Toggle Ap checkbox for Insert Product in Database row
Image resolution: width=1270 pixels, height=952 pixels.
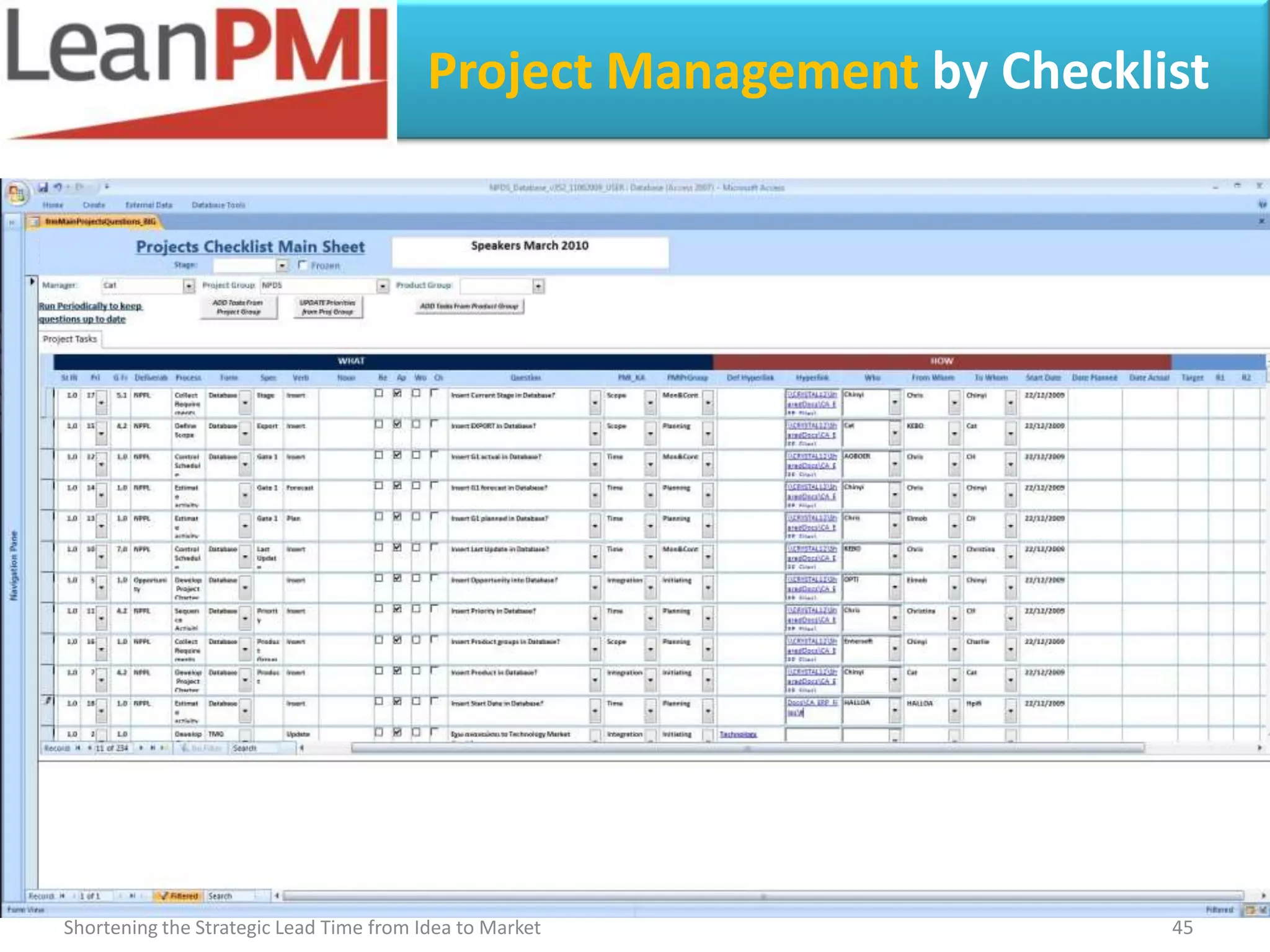click(397, 671)
